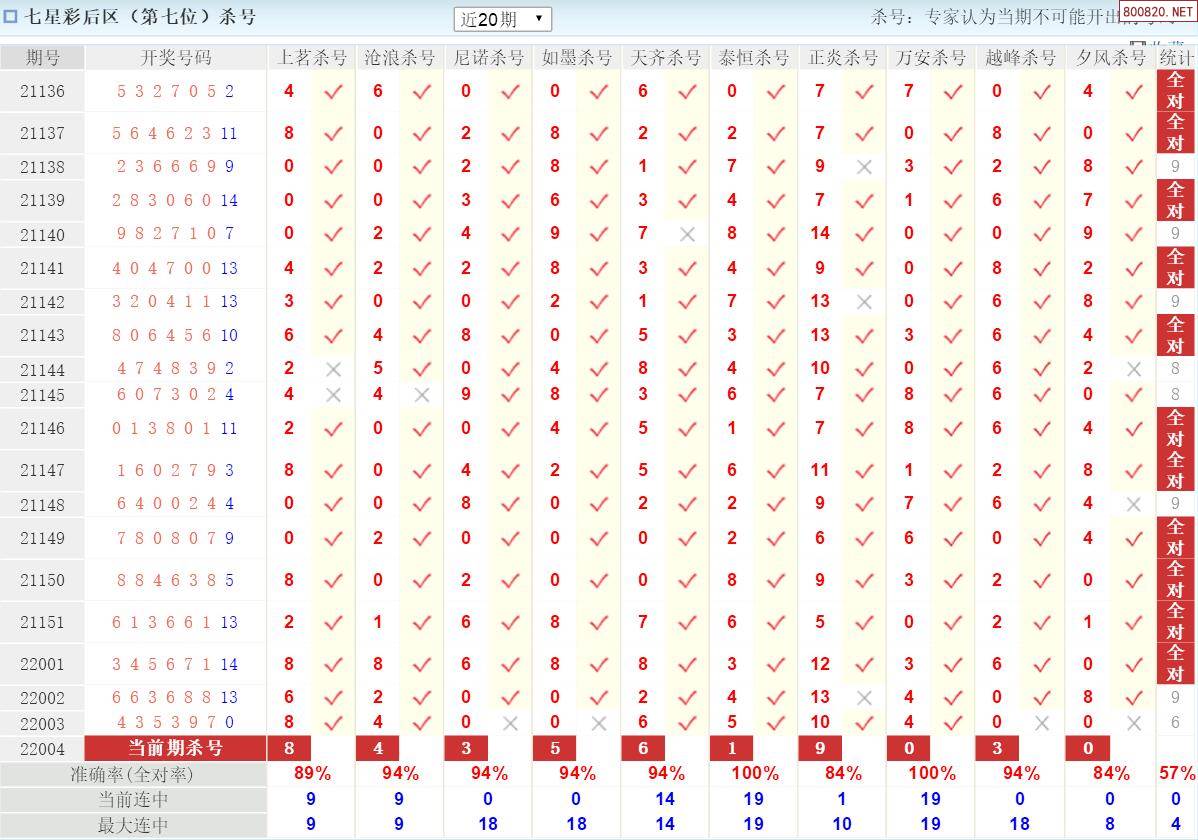1198x840 pixels.
Task: Click winning numbers 5 3 2 7 0 5 2
Action: pyautogui.click(x=175, y=91)
